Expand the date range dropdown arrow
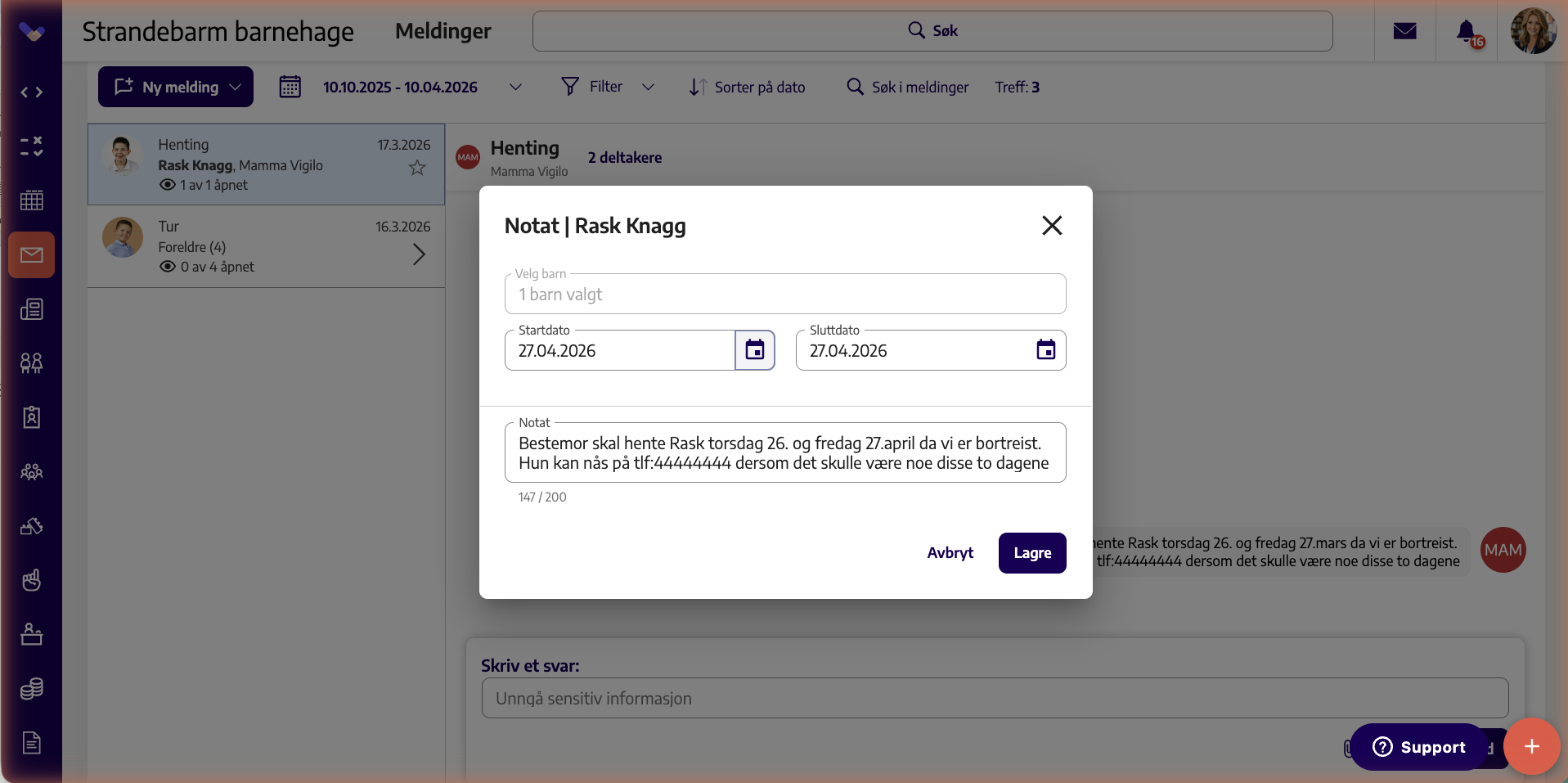Viewport: 1568px width, 783px height. 515,87
